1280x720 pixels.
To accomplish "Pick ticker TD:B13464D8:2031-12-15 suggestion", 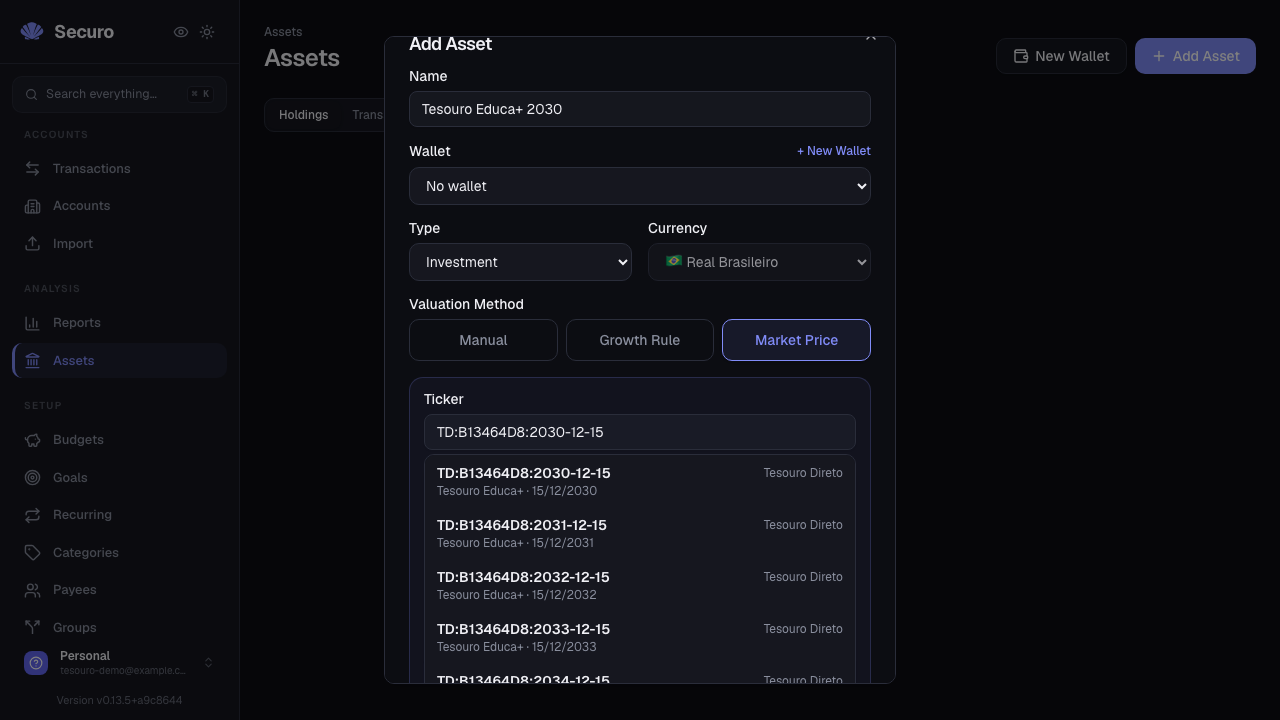I will [640, 533].
